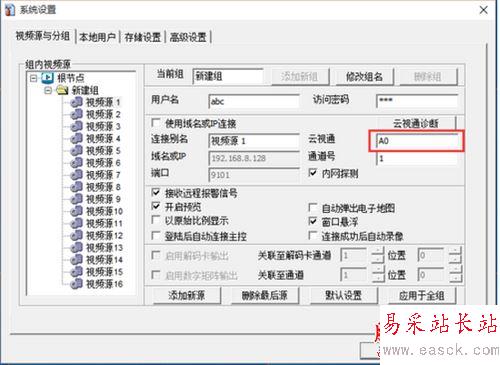Click the 云视通 number input field
The image size is (500, 365).
coord(417,141)
